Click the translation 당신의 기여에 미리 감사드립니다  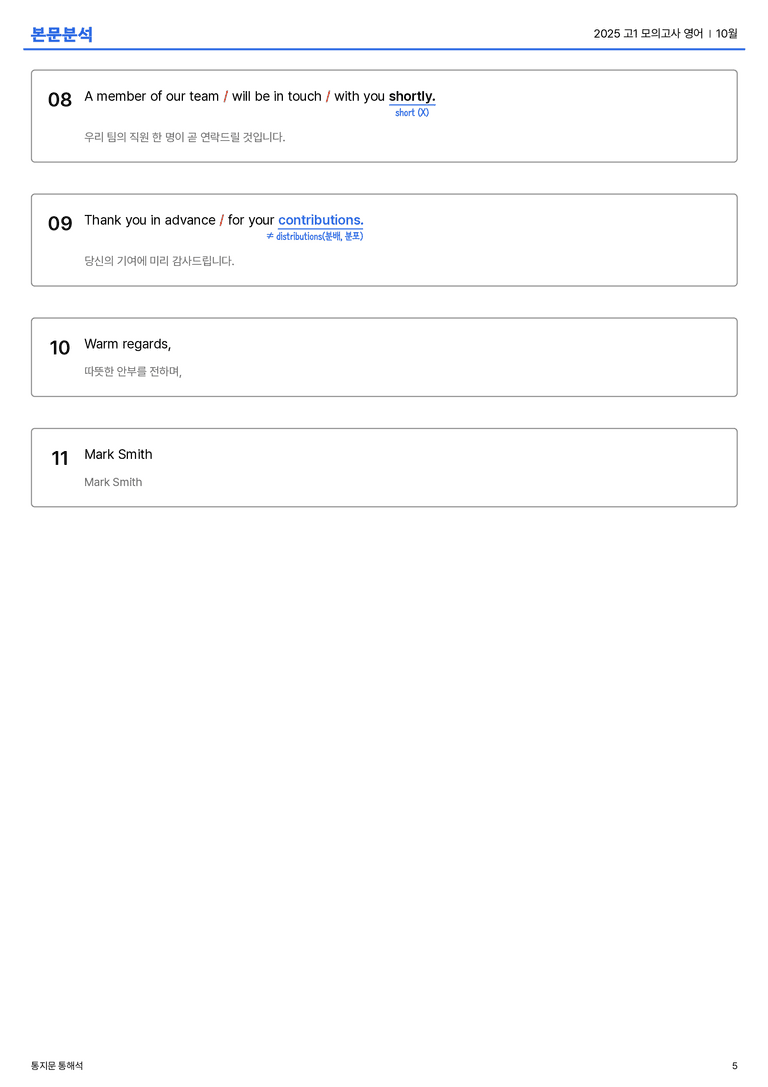click(x=159, y=261)
